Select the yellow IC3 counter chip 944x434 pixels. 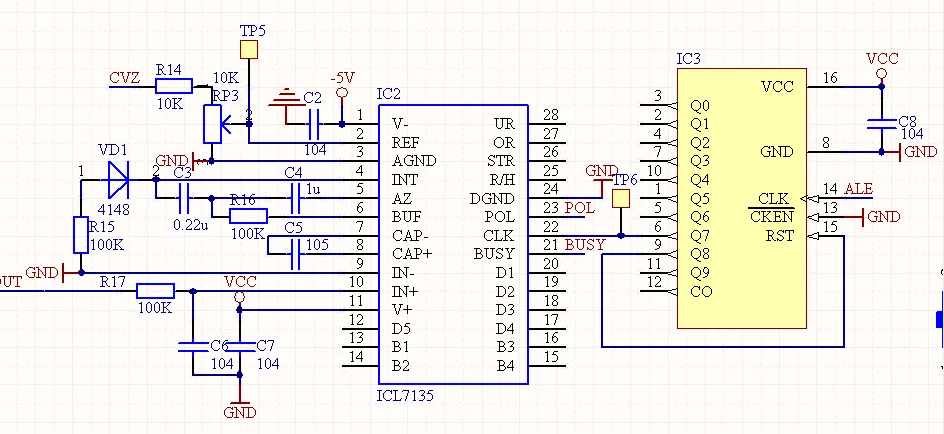click(x=742, y=198)
